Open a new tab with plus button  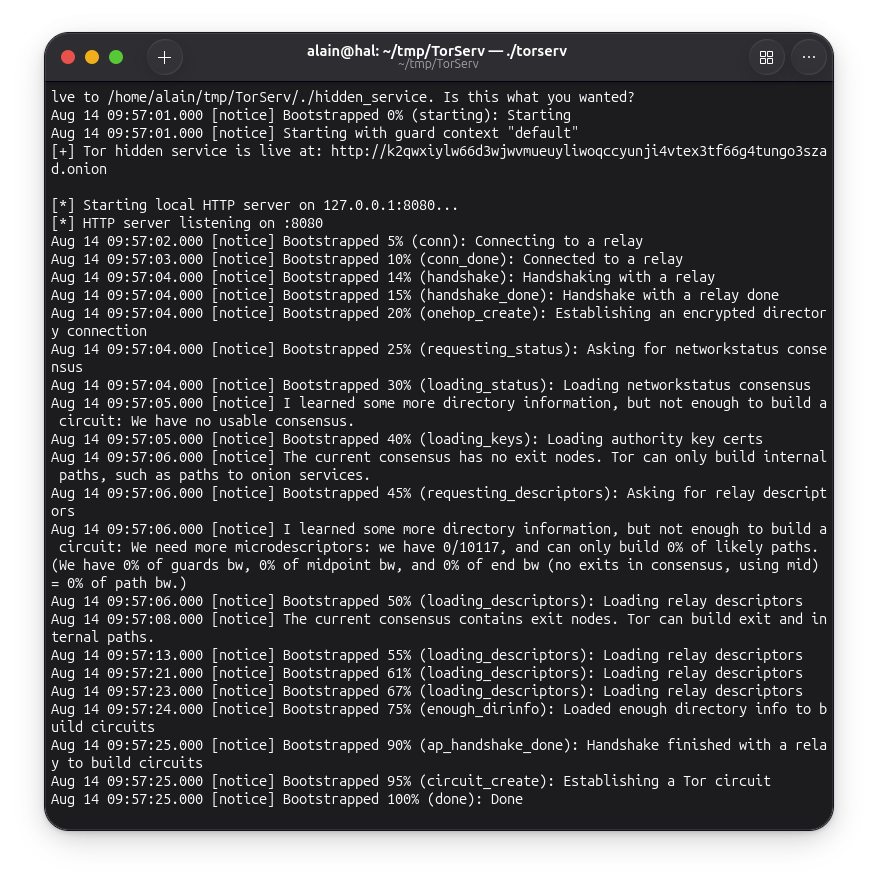point(165,57)
